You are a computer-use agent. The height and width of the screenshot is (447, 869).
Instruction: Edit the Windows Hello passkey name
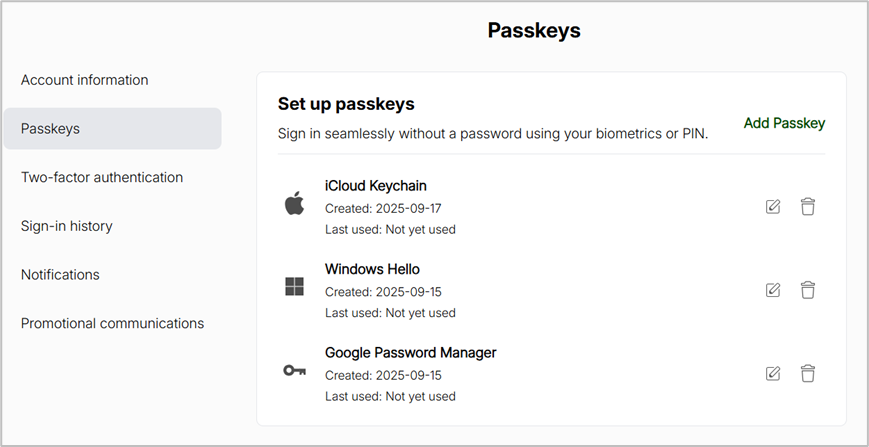(x=772, y=290)
